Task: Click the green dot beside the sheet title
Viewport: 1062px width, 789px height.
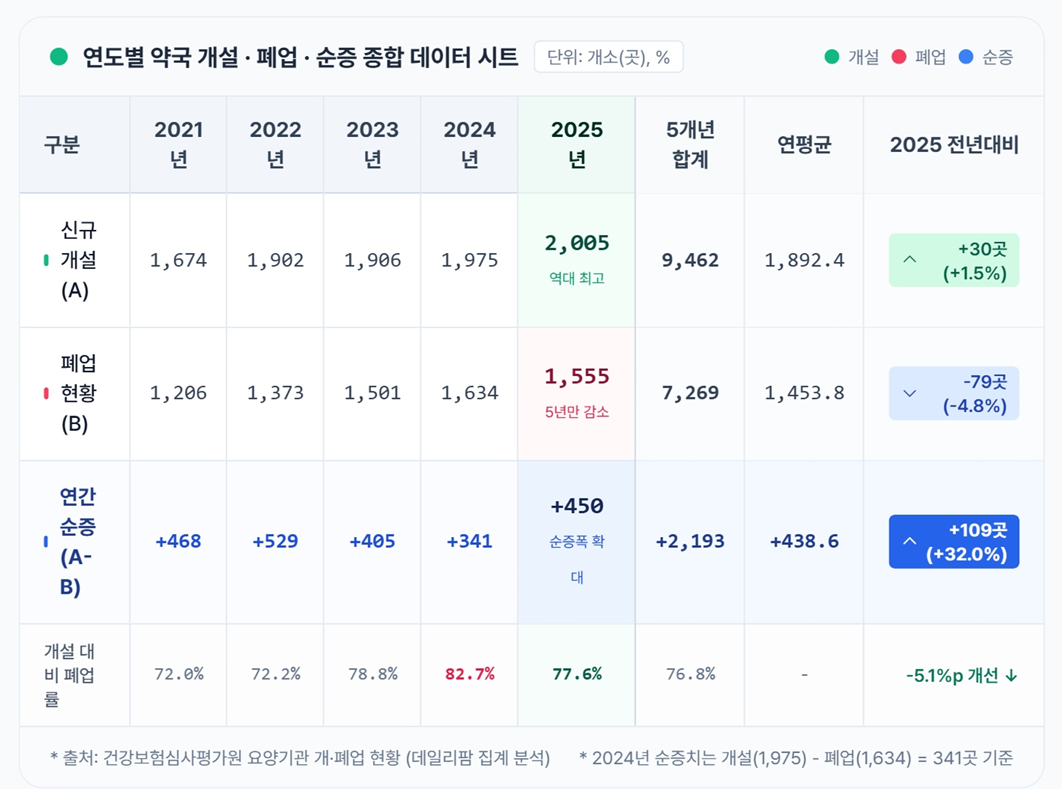Action: [59, 57]
